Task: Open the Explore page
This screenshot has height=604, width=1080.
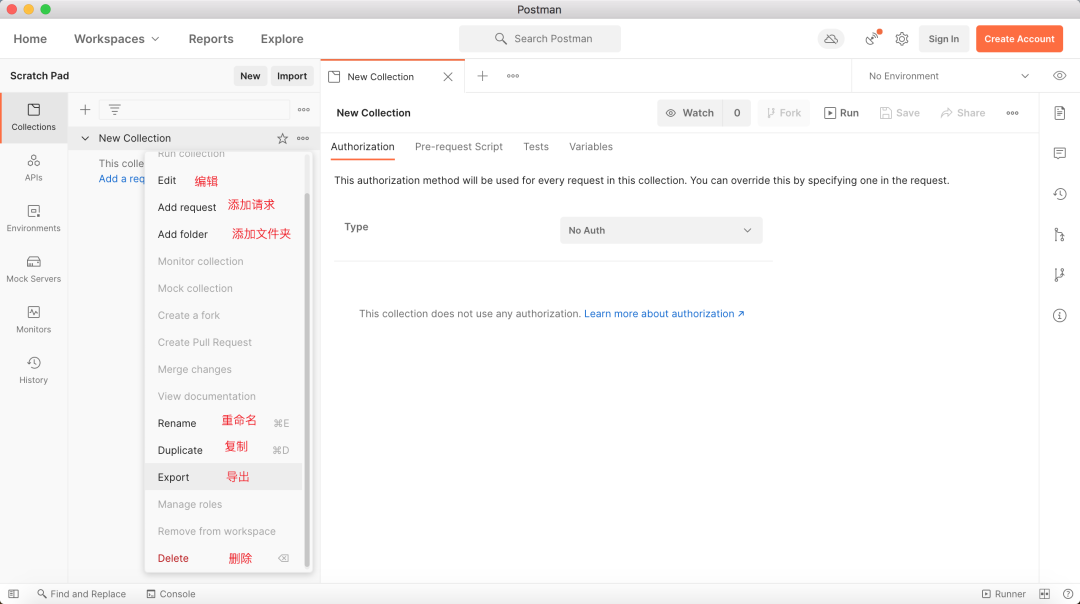Action: 282,39
